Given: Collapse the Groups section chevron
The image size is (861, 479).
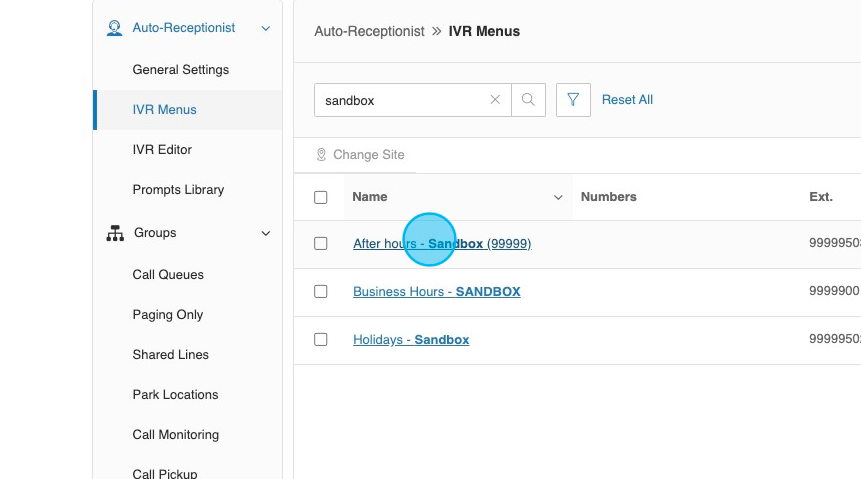Looking at the screenshot, I should tap(266, 233).
